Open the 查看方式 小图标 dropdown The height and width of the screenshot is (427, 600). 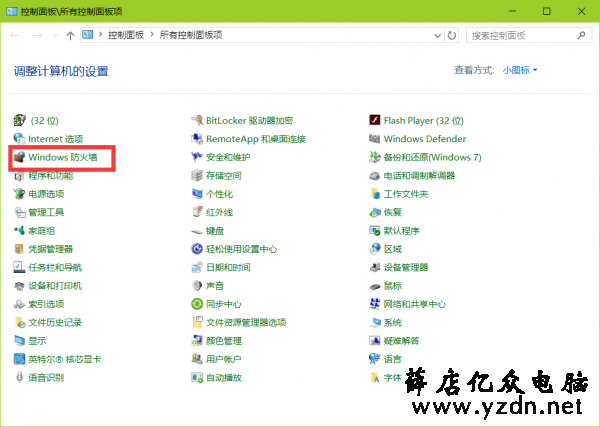pos(520,70)
